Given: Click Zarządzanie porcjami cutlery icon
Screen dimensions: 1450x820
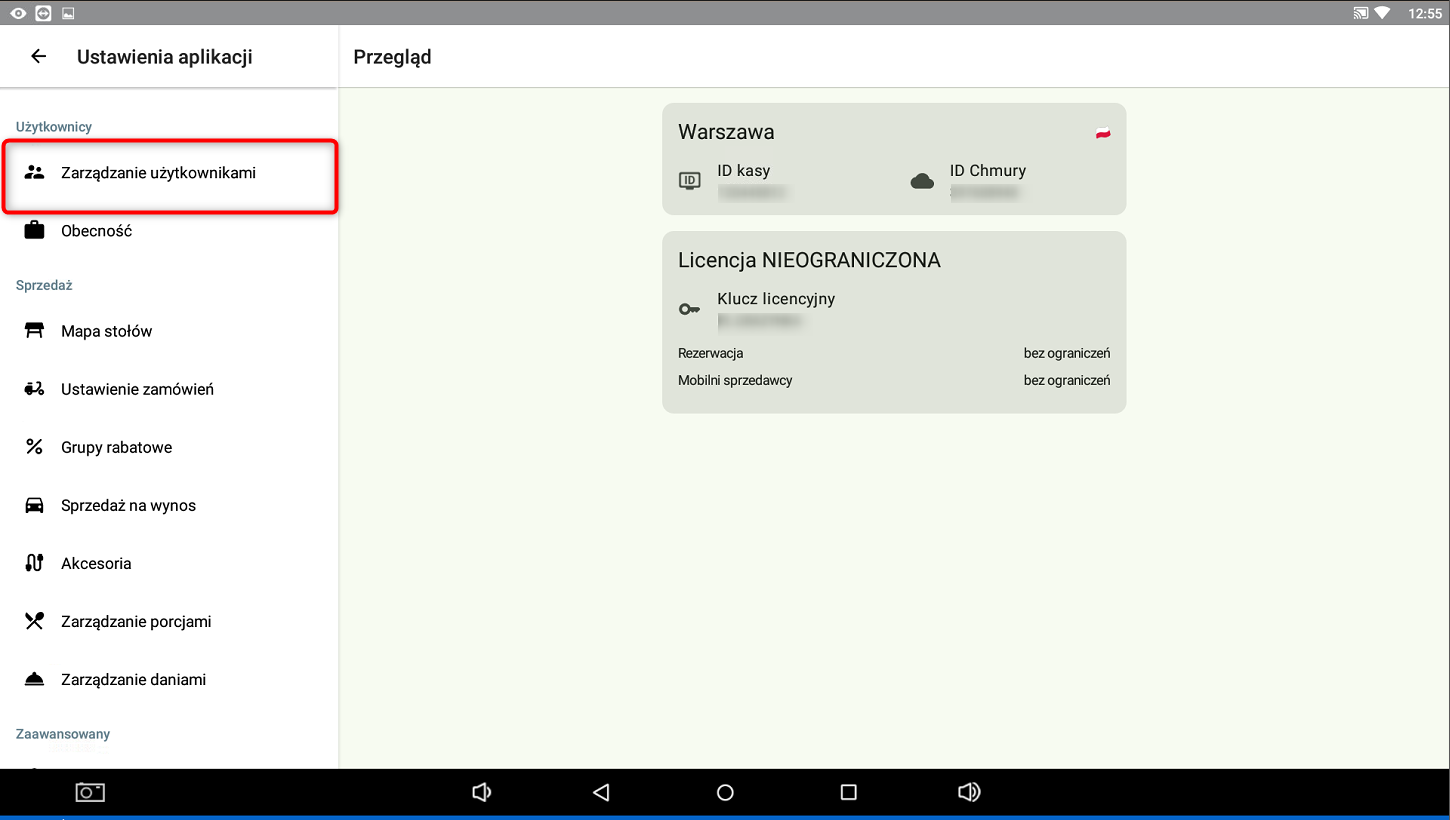Looking at the screenshot, I should (x=34, y=621).
